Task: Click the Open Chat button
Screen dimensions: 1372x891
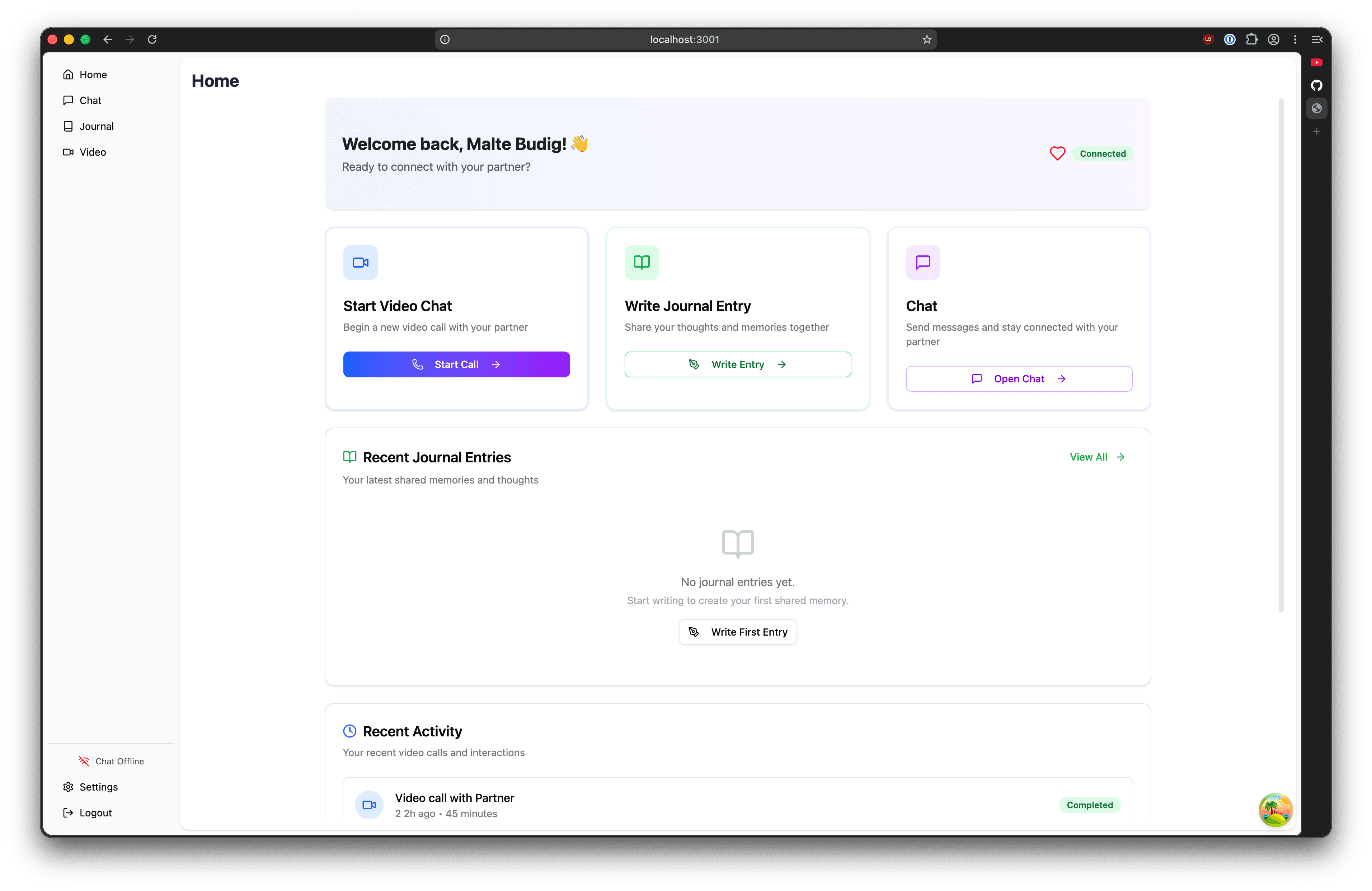Action: [1019, 379]
